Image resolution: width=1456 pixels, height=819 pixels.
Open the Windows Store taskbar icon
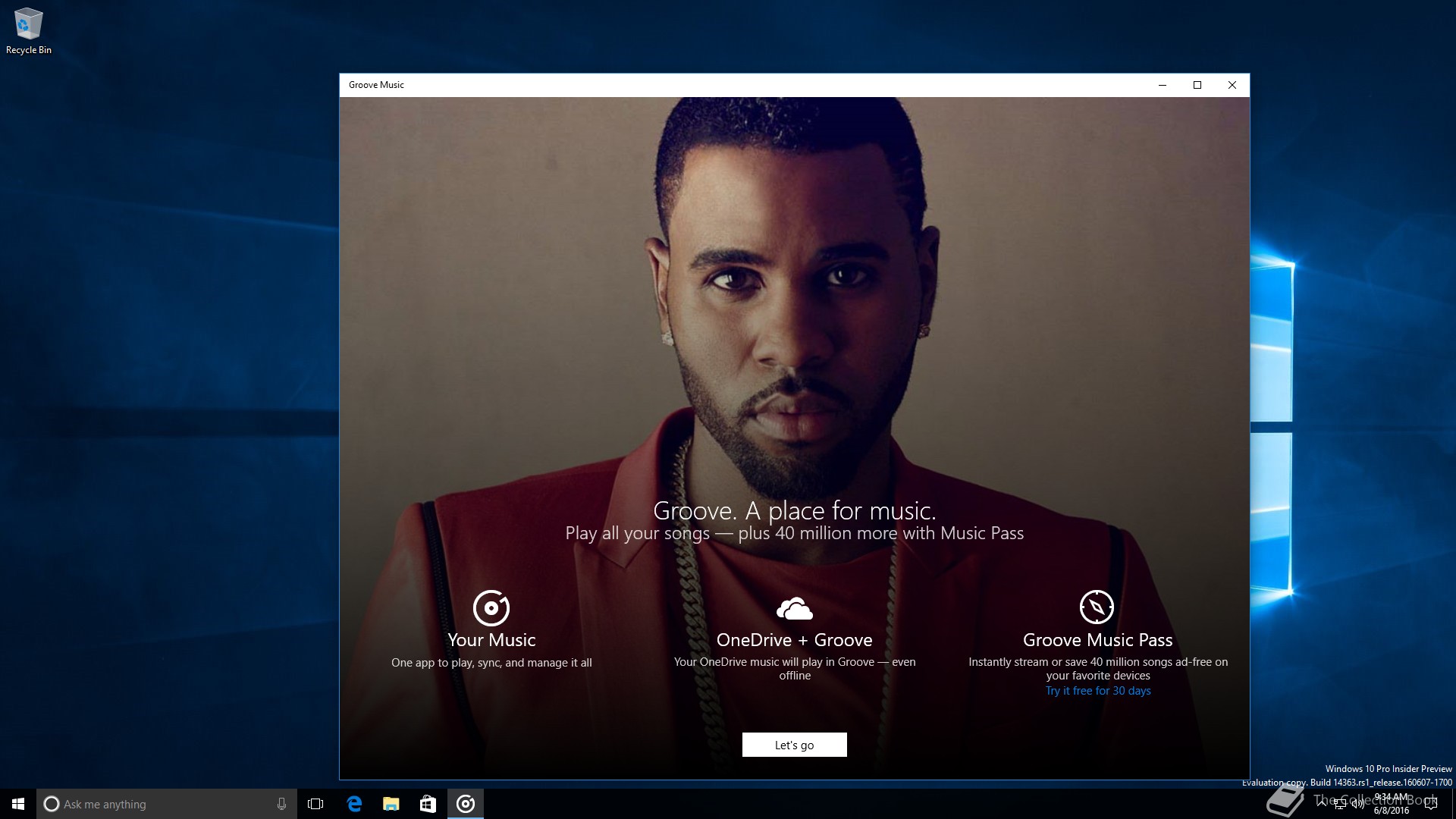pos(428,804)
